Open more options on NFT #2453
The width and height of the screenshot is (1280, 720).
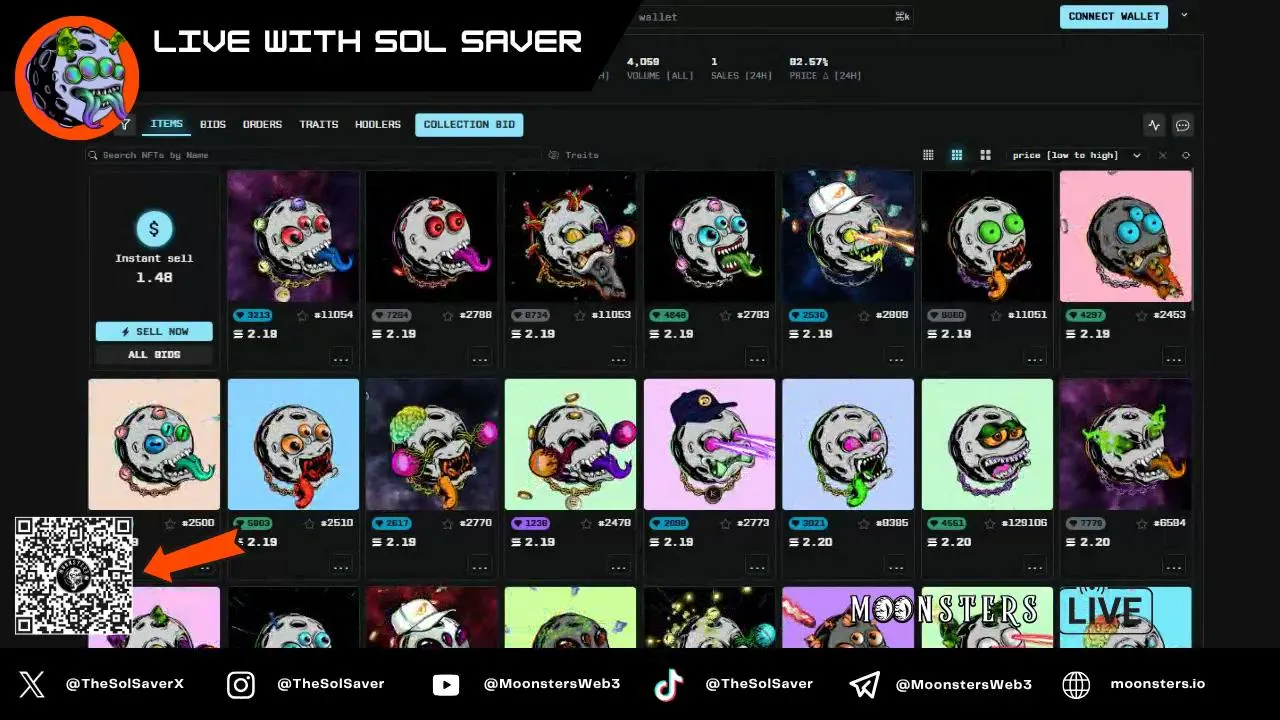click(1174, 358)
